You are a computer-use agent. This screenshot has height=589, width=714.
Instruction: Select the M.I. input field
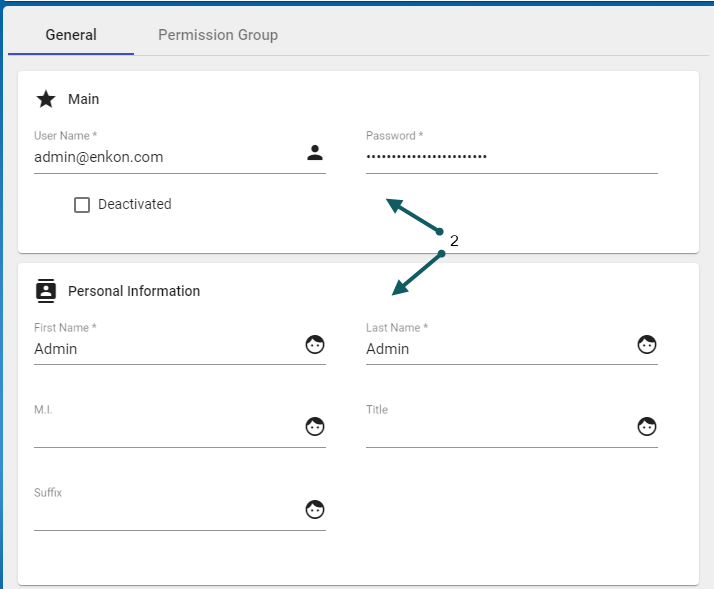(x=165, y=430)
